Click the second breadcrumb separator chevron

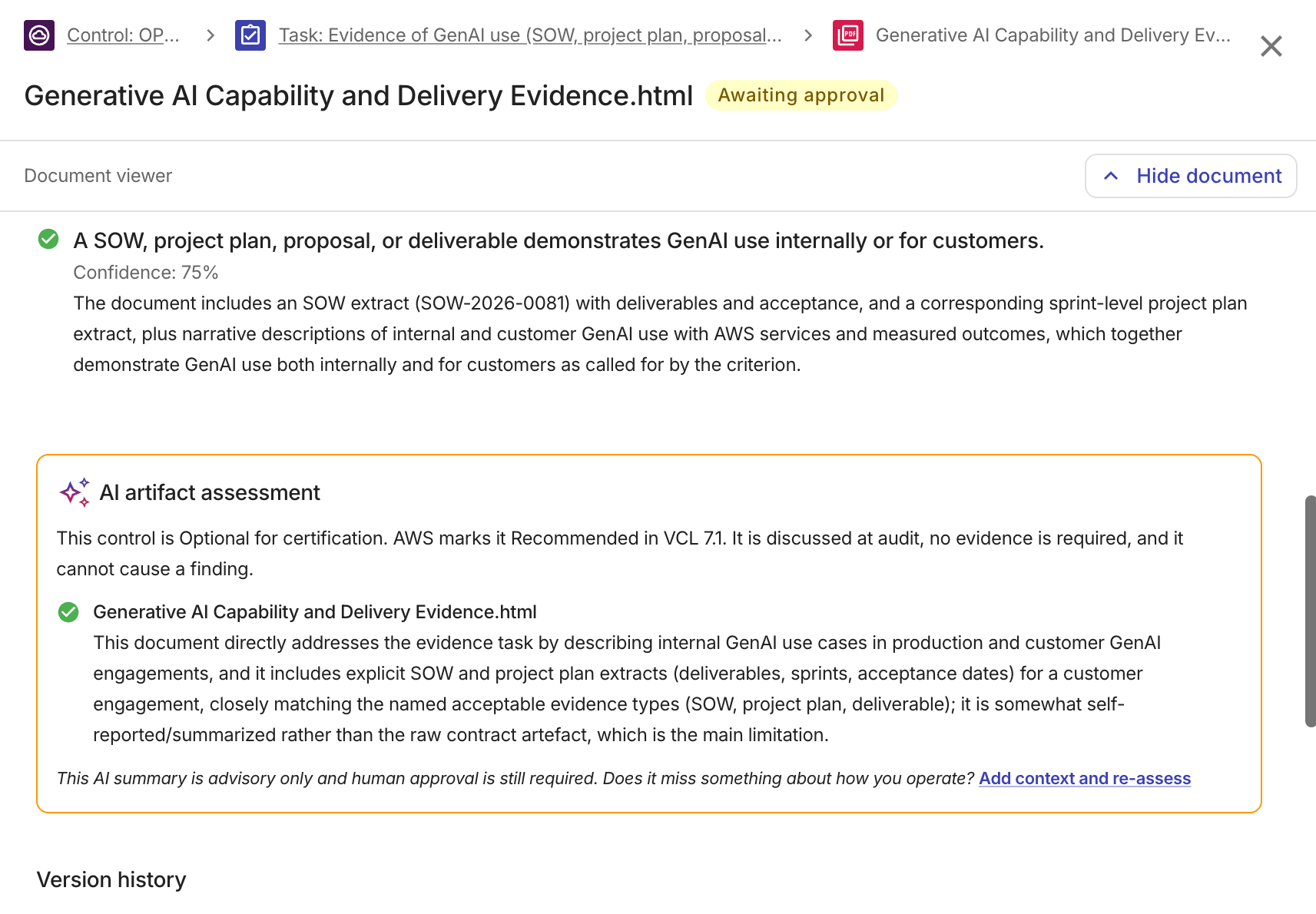[808, 35]
